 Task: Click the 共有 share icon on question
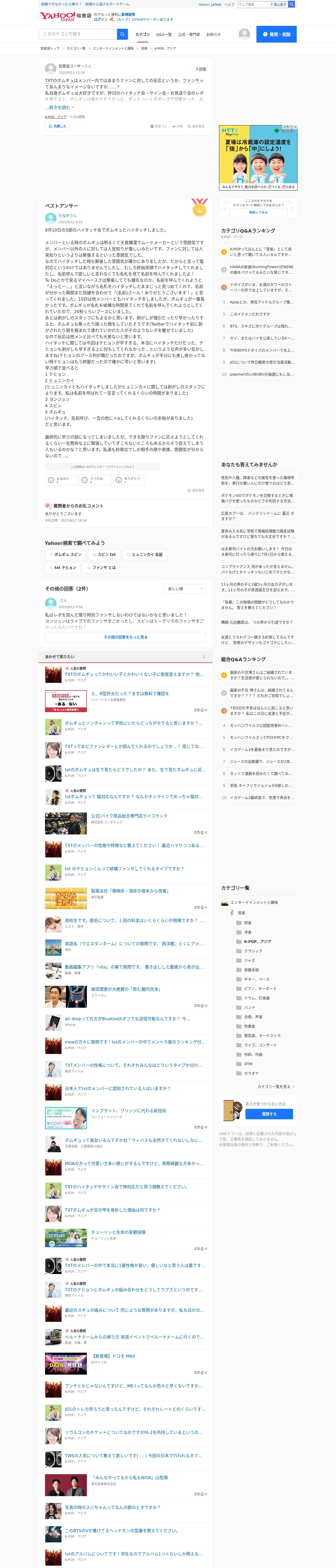[x=177, y=126]
